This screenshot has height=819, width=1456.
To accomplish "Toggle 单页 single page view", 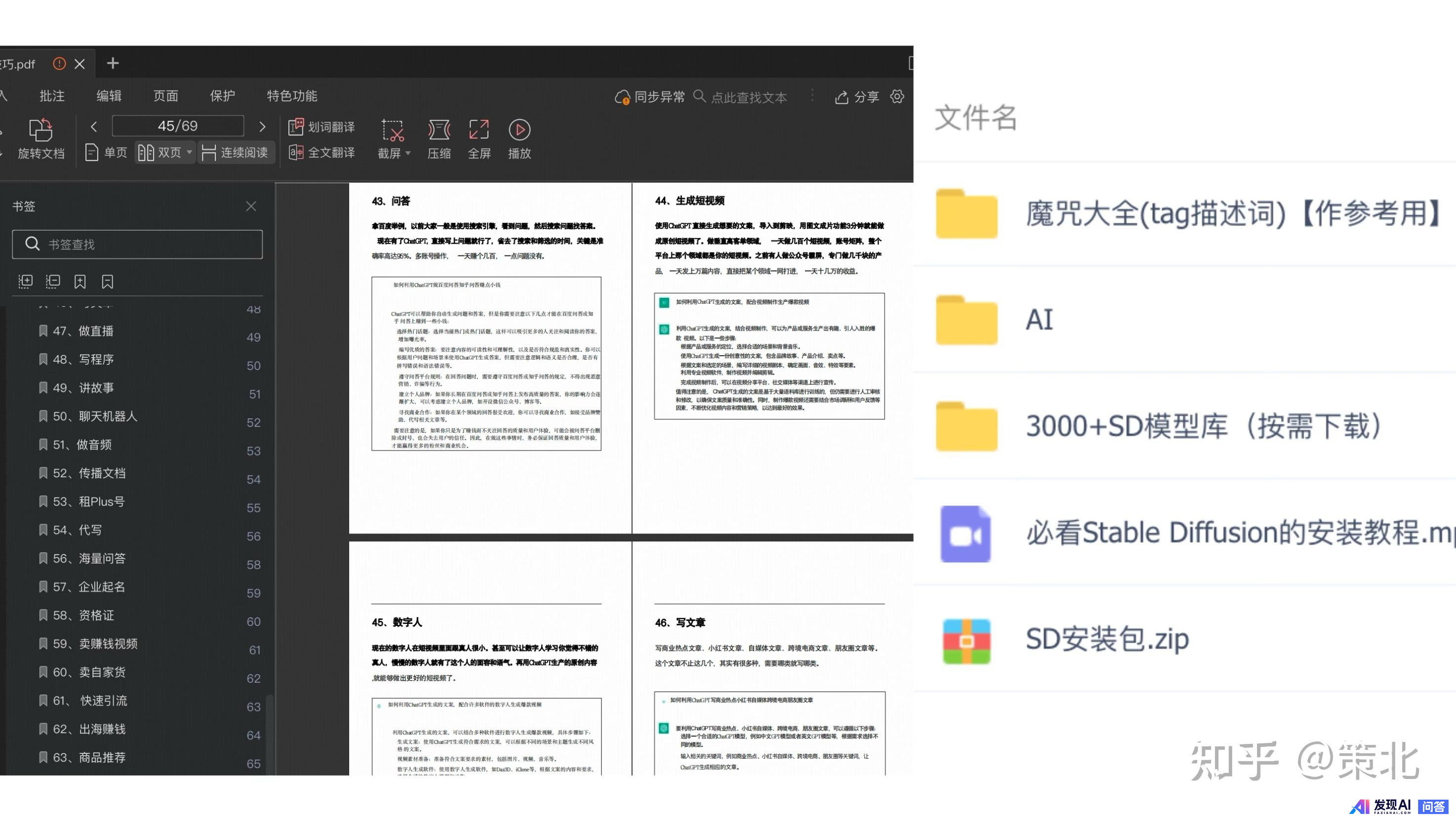I will pyautogui.click(x=106, y=152).
